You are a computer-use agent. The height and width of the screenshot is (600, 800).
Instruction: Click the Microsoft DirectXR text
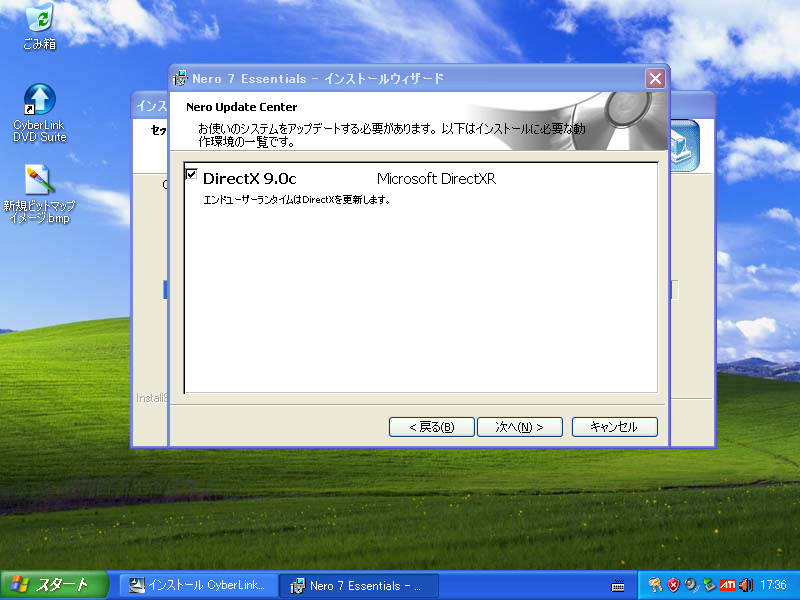click(x=436, y=179)
